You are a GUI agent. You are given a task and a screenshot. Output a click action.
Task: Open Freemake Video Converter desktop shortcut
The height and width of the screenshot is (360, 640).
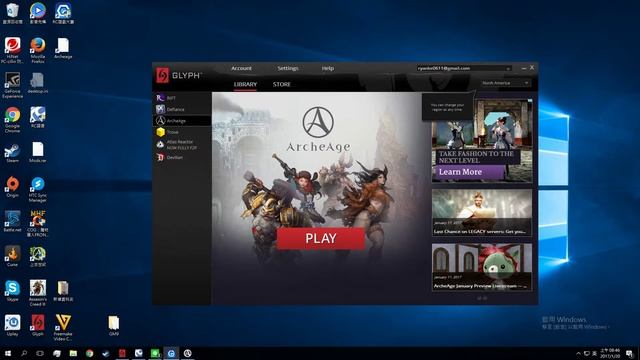pos(63,328)
